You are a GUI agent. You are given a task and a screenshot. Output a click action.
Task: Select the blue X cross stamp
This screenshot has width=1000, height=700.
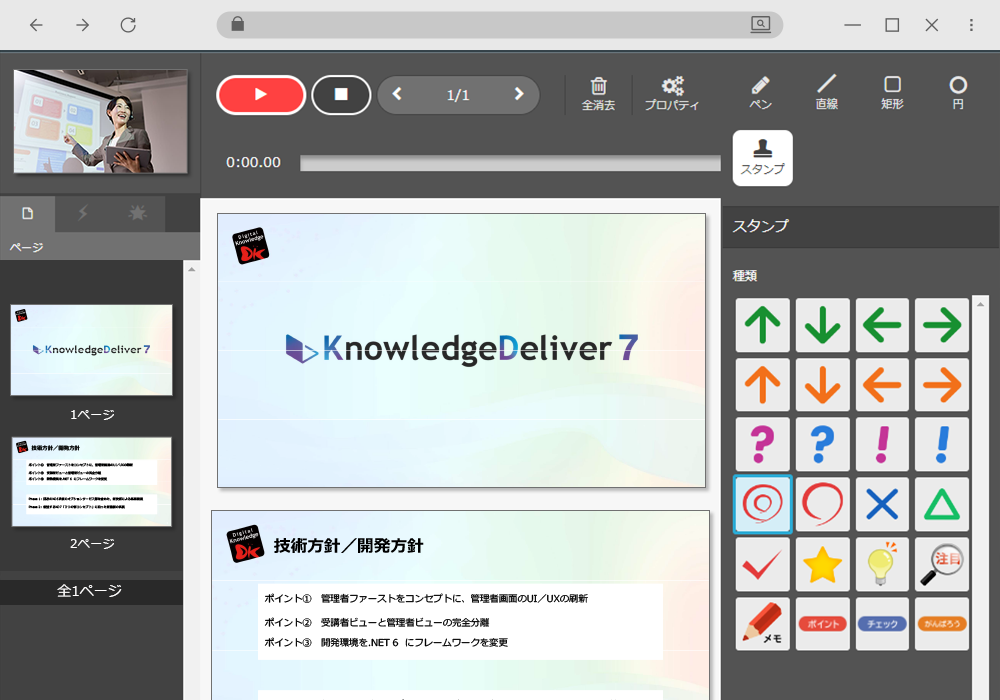882,504
